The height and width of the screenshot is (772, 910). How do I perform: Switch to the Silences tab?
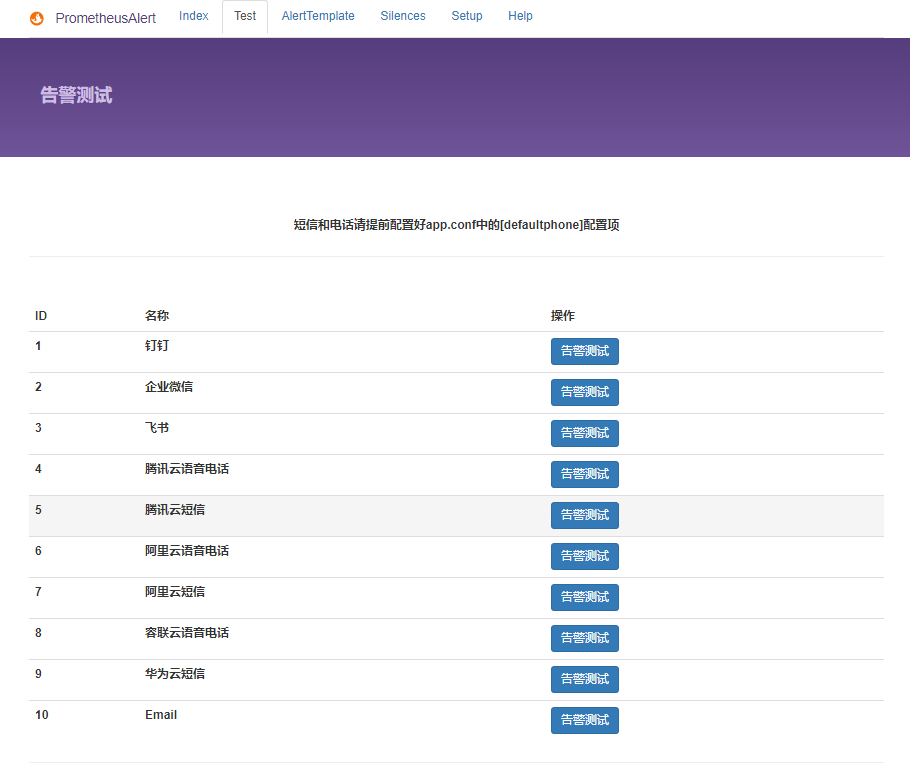403,16
